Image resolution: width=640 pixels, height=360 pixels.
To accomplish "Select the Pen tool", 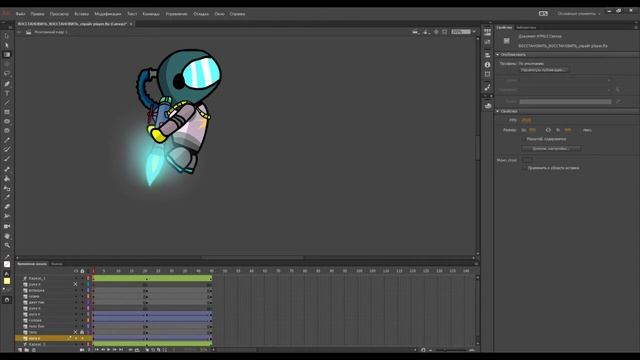I will pyautogui.click(x=7, y=84).
